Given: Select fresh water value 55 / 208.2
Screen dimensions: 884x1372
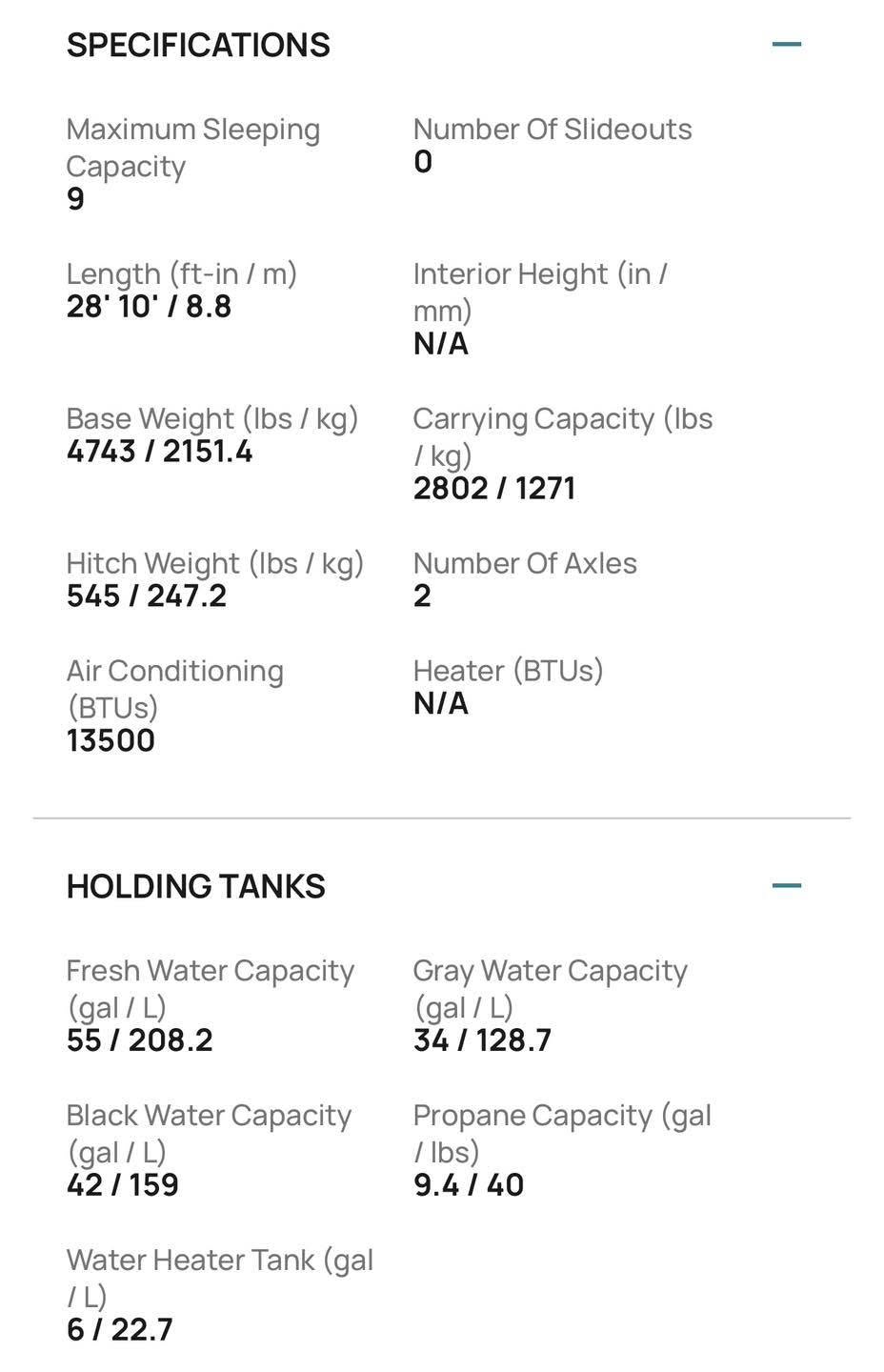Looking at the screenshot, I should [140, 1039].
